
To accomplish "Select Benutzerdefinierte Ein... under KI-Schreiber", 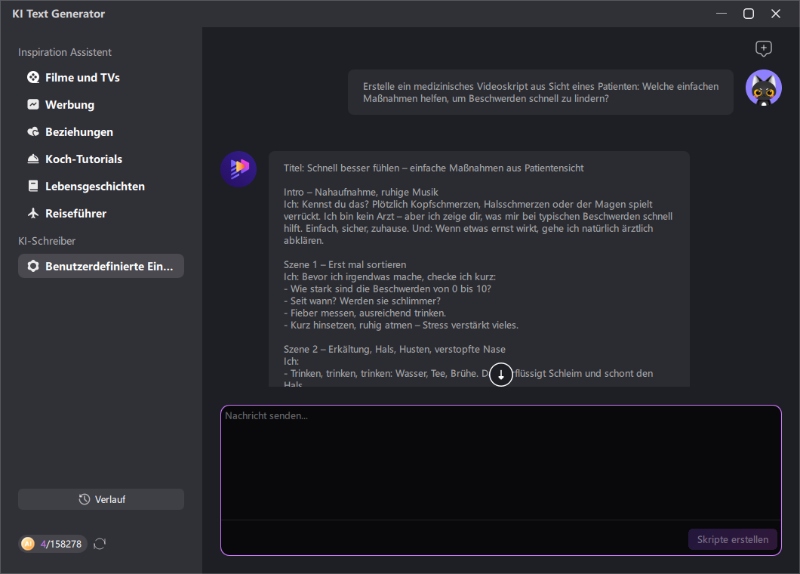I will 101,266.
